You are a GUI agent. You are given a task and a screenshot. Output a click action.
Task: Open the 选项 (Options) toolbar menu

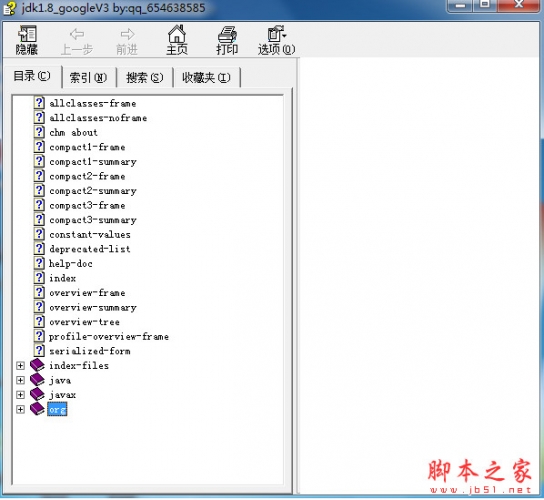coord(277,40)
